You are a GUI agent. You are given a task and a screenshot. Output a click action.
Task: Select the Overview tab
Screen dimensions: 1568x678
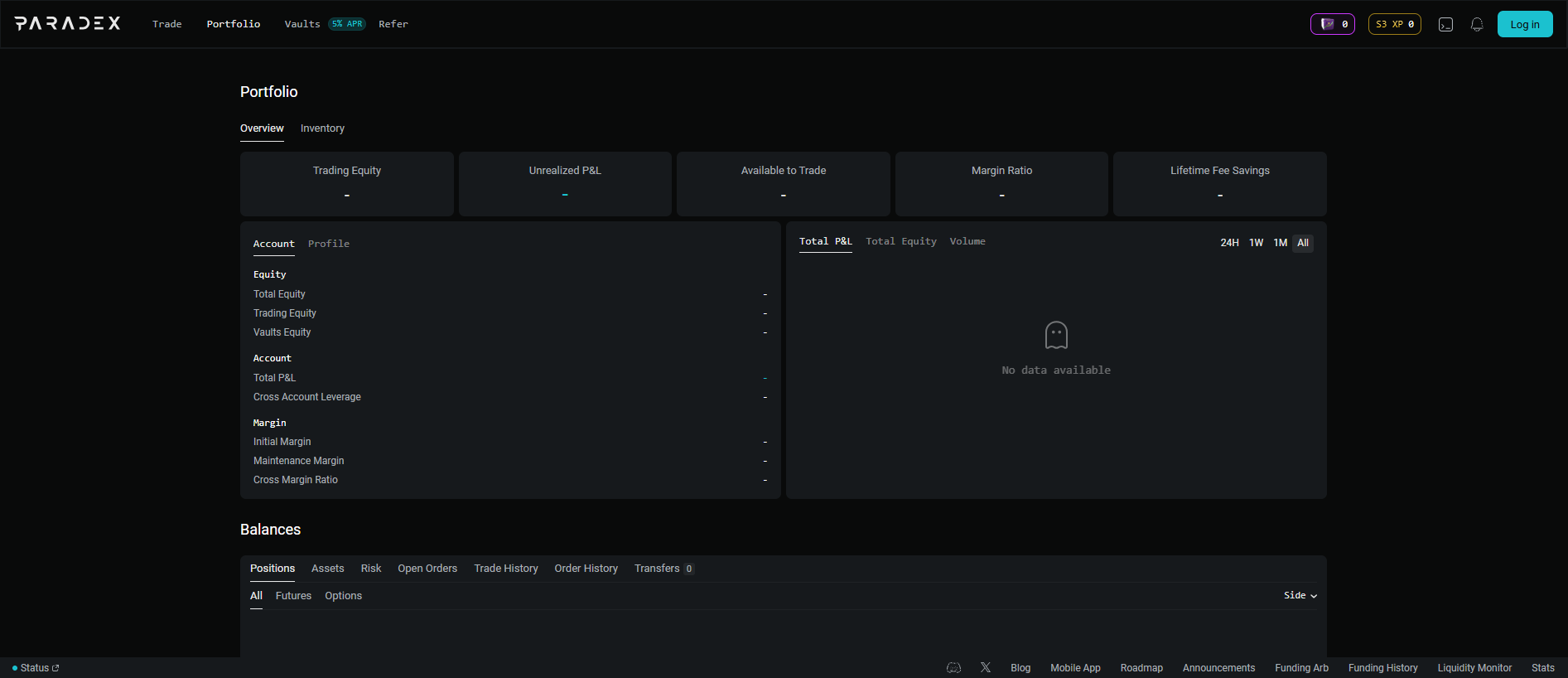262,128
